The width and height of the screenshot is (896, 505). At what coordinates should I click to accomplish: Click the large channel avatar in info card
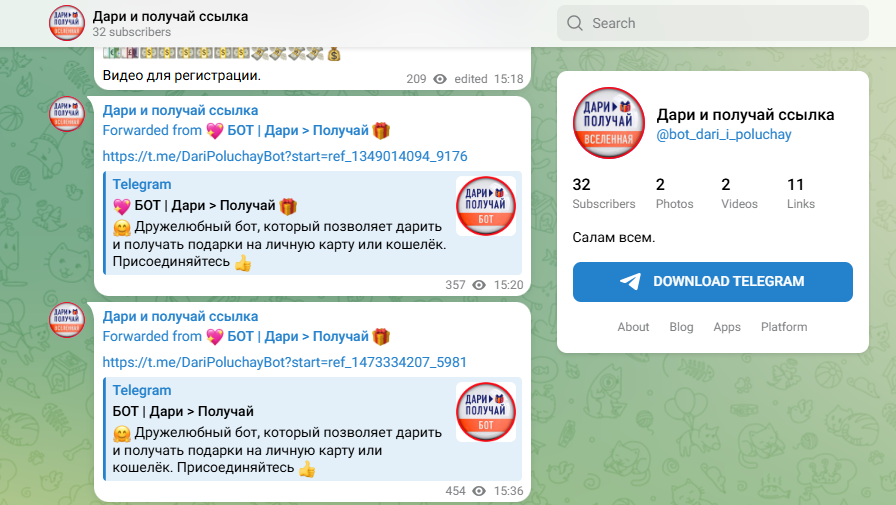609,123
